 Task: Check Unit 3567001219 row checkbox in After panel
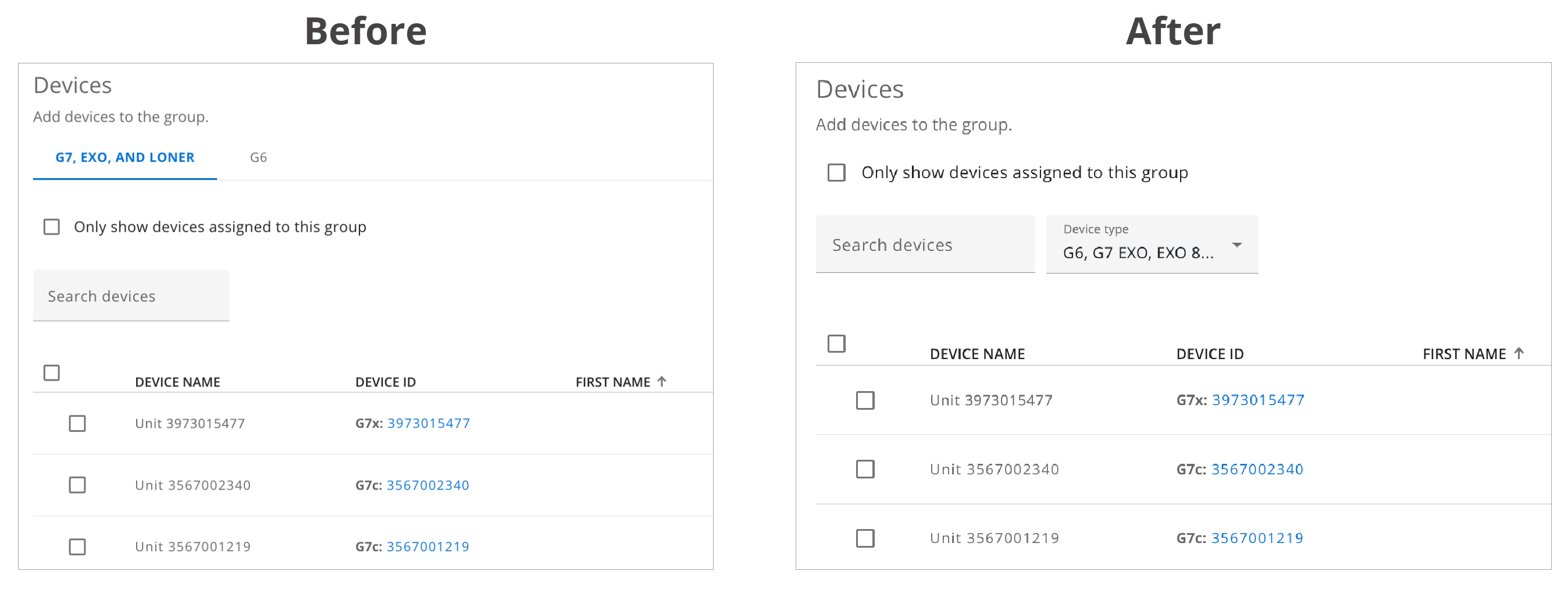pyautogui.click(x=865, y=538)
